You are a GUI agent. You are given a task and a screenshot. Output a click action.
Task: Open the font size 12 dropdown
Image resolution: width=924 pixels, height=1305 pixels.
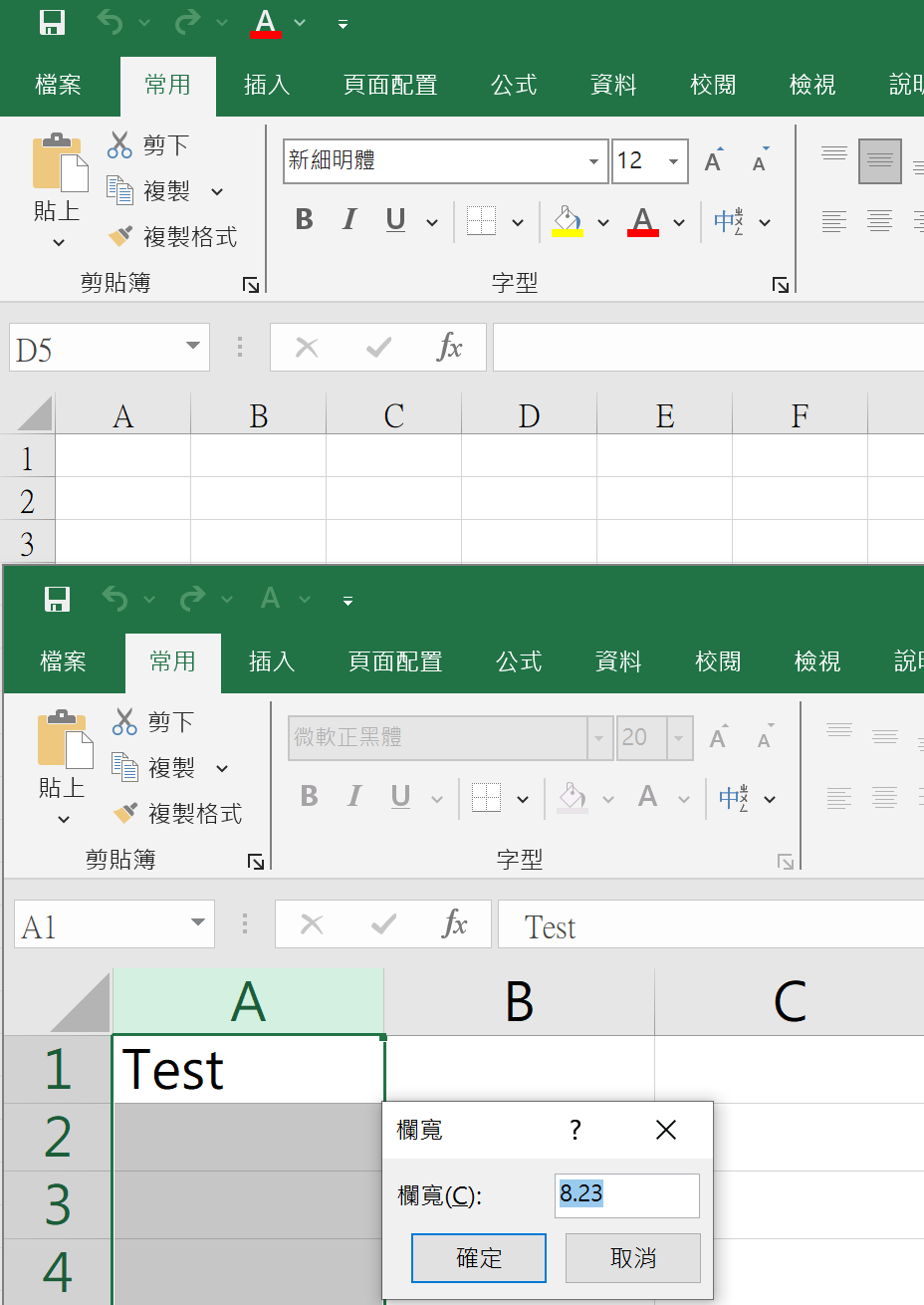point(673,161)
